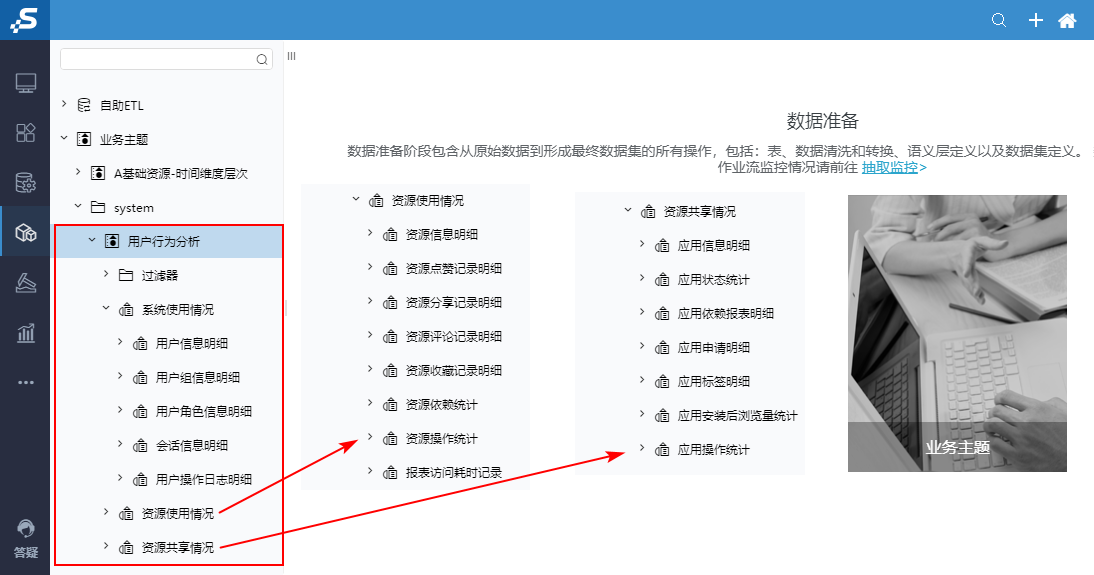Click icon beside 用户信息明细

[x=140, y=343]
